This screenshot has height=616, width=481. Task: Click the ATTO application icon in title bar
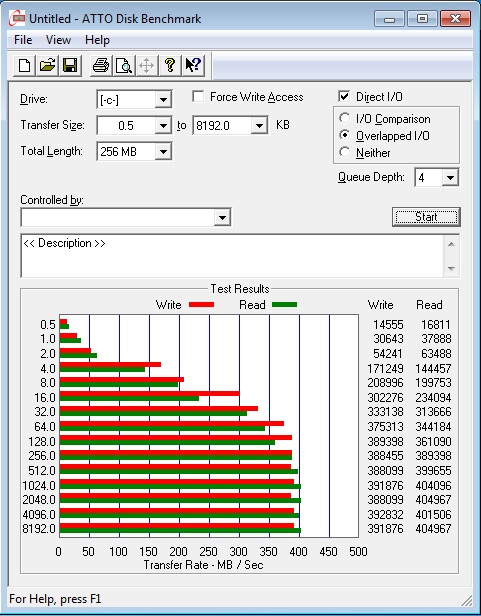[x=17, y=18]
